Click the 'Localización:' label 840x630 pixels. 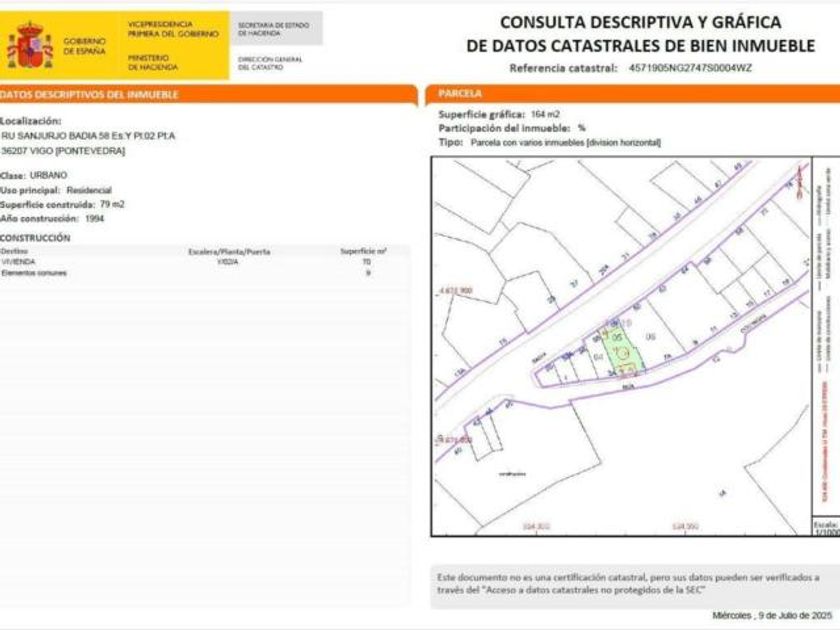[x=31, y=121]
